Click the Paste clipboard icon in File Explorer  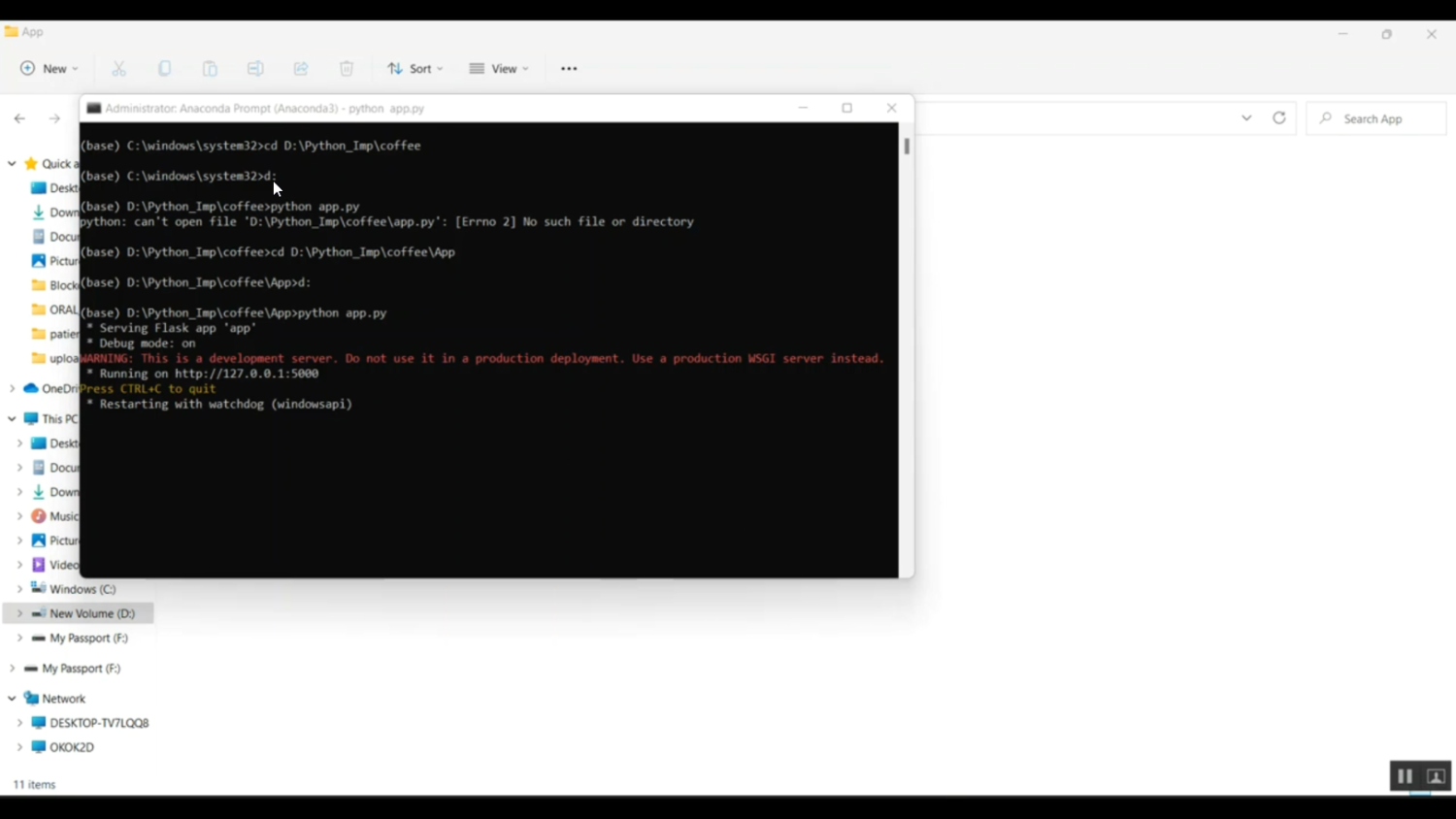210,69
